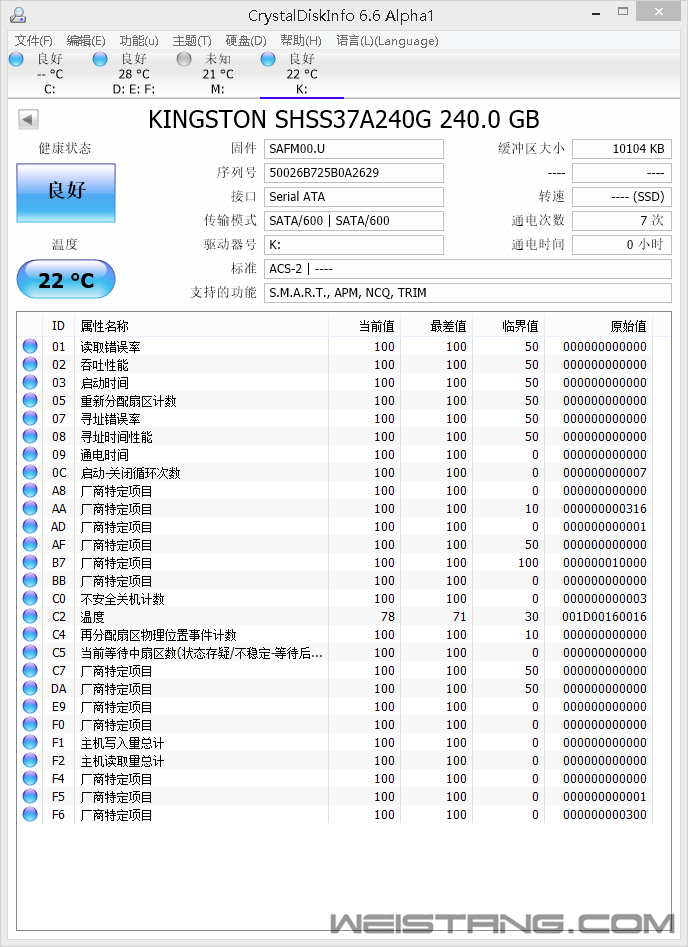Click the Serial ATA interface field
The height and width of the screenshot is (947, 688).
pos(353,197)
